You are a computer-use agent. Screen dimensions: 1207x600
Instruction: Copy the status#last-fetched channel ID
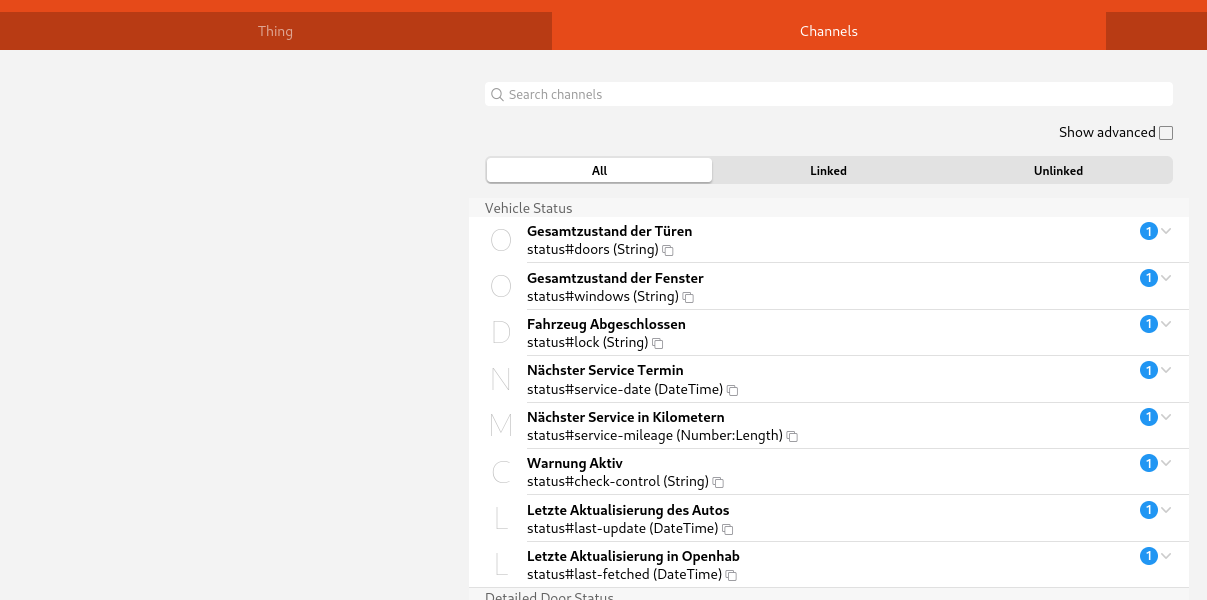pos(732,575)
